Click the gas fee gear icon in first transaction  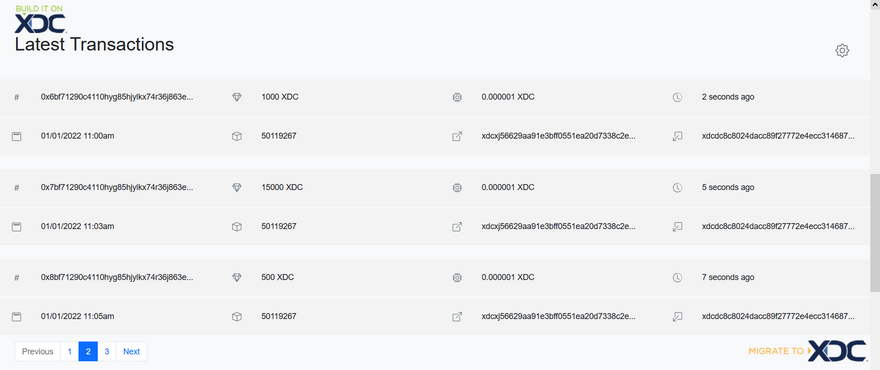pos(457,97)
